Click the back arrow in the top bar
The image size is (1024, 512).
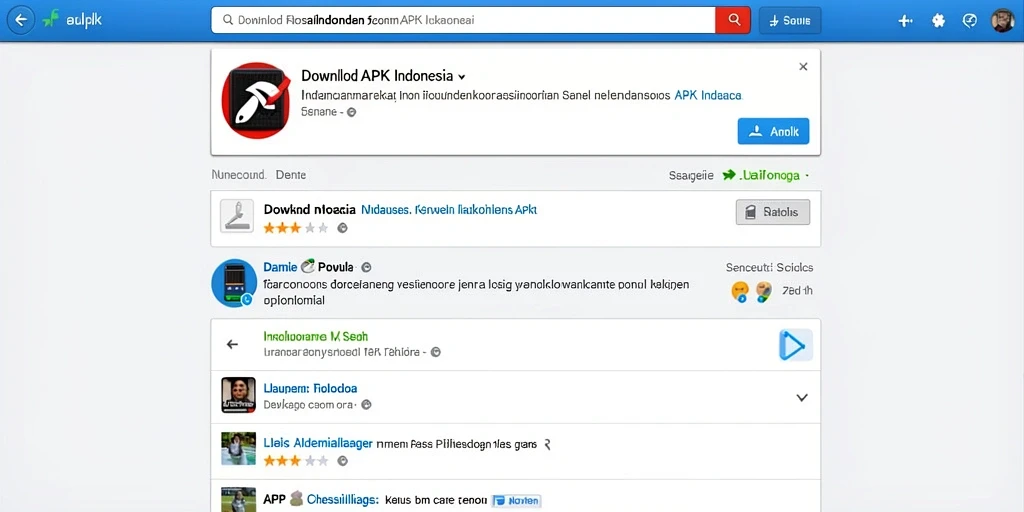[x=21, y=20]
